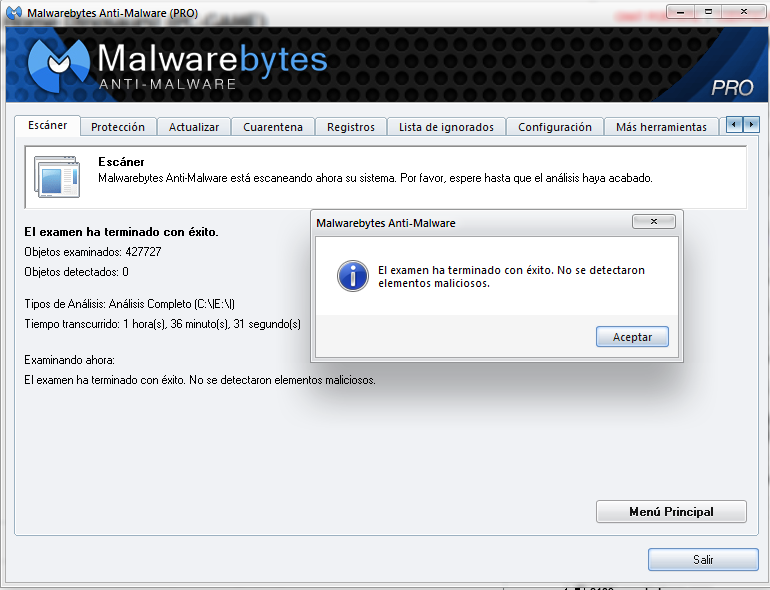Viewport: 770px width, 590px height.
Task: Open the Configuración tab
Action: [555, 127]
